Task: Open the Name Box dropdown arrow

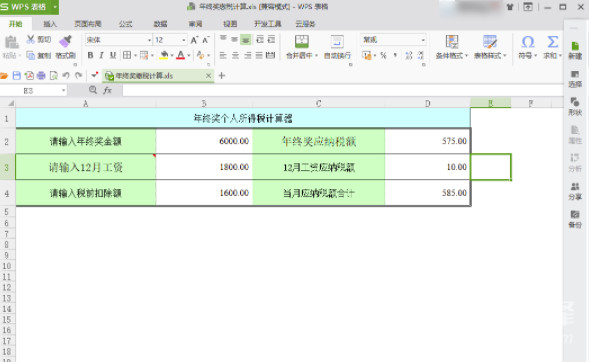Action: (x=63, y=90)
